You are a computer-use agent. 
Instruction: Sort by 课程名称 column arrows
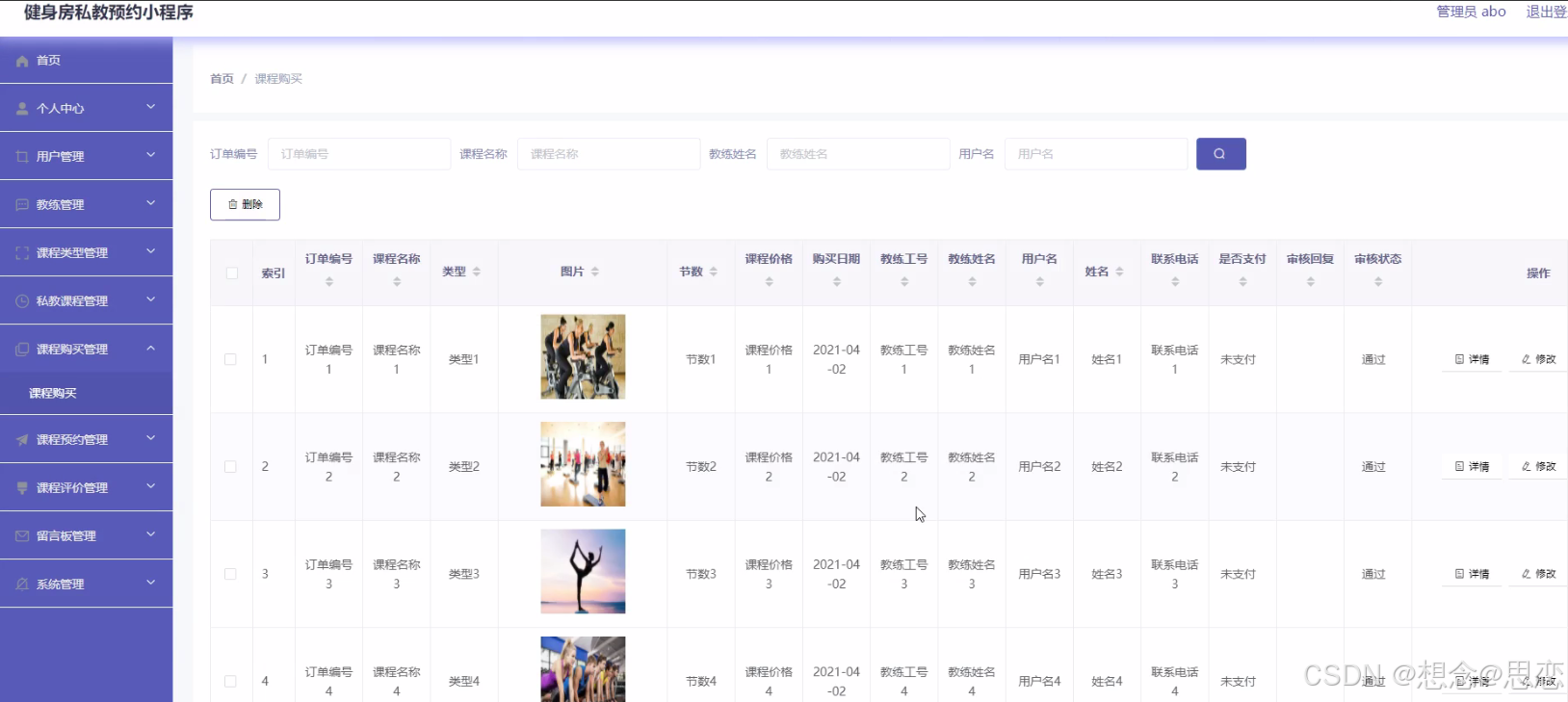coord(397,282)
